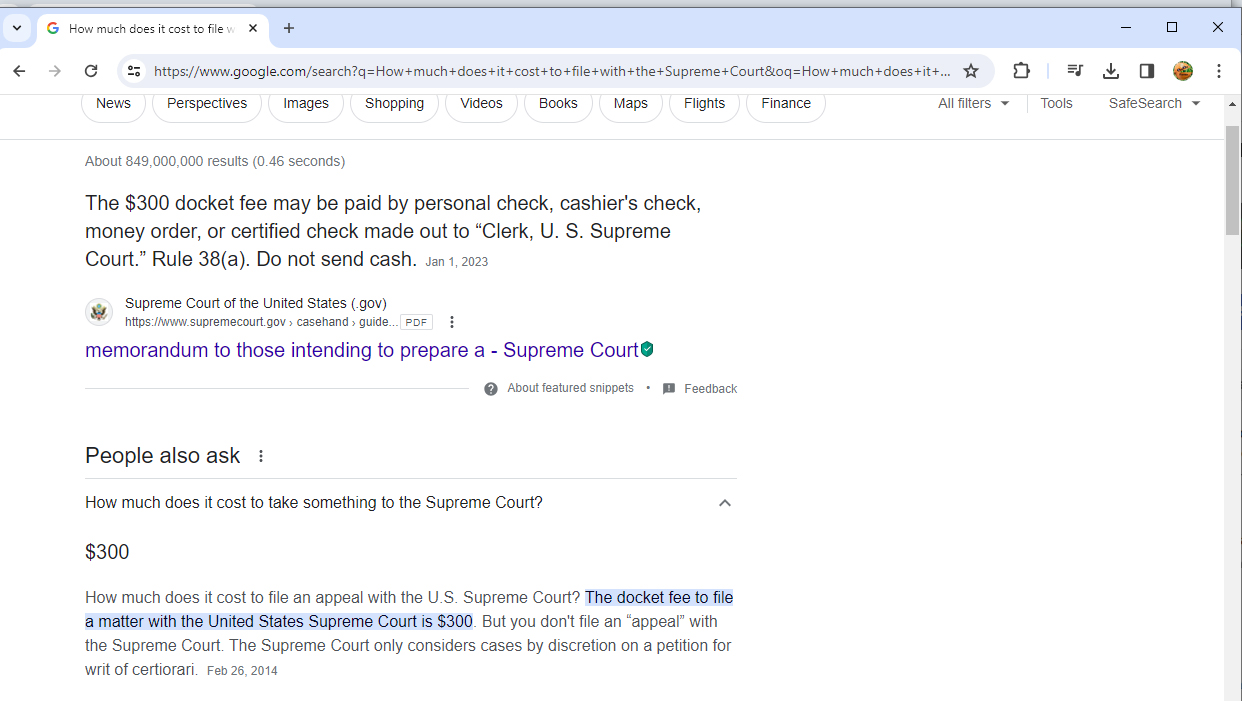Viewport: 1242px width, 701px height.
Task: Click the browser address bar URL
Action: (x=551, y=71)
